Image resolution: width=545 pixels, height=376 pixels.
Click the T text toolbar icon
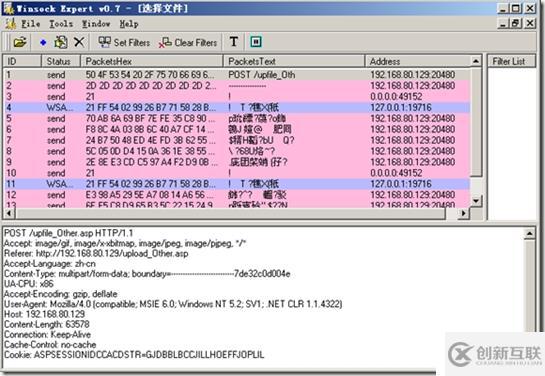(x=234, y=42)
